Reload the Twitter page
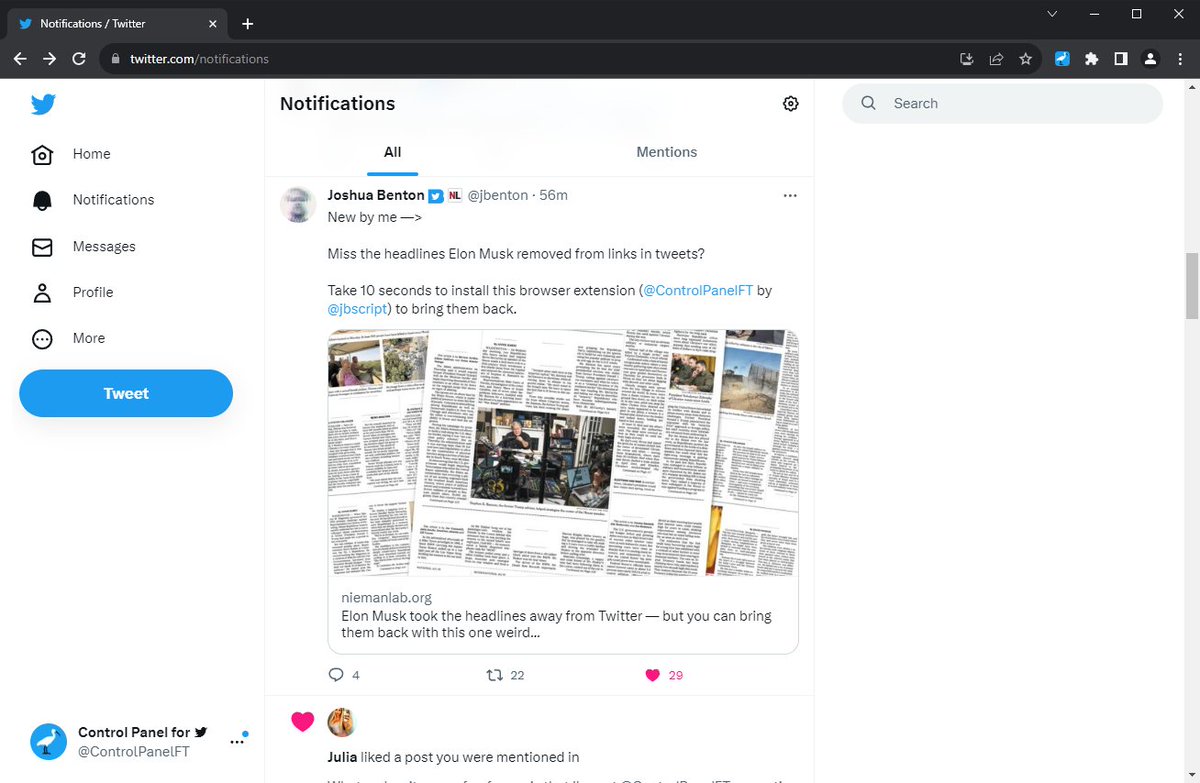The height and width of the screenshot is (783, 1200). 79,59
